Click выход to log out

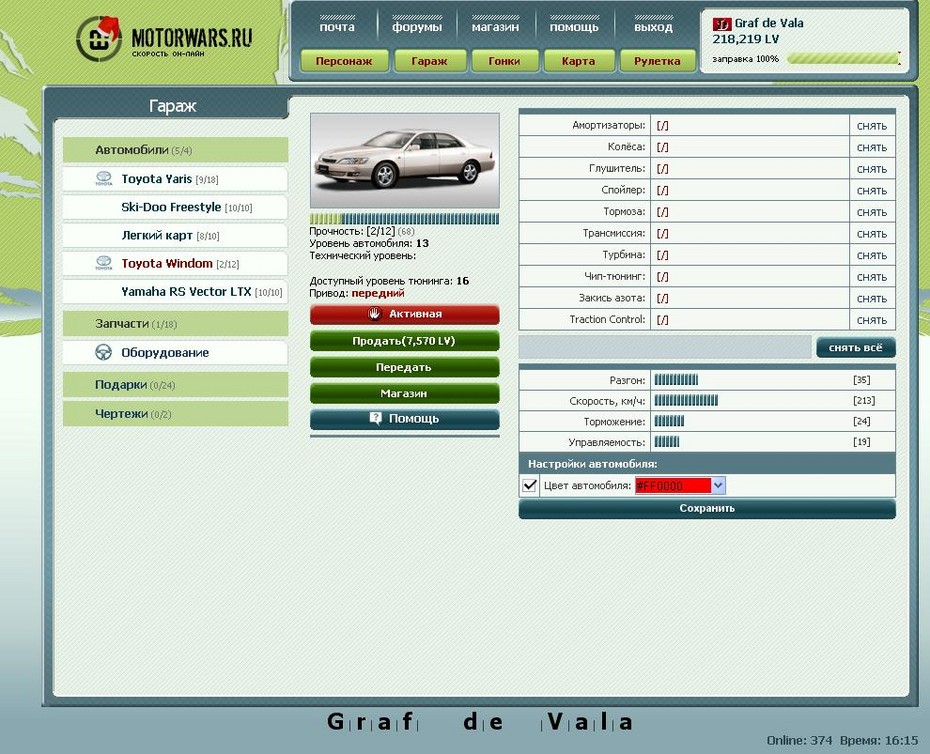click(653, 27)
